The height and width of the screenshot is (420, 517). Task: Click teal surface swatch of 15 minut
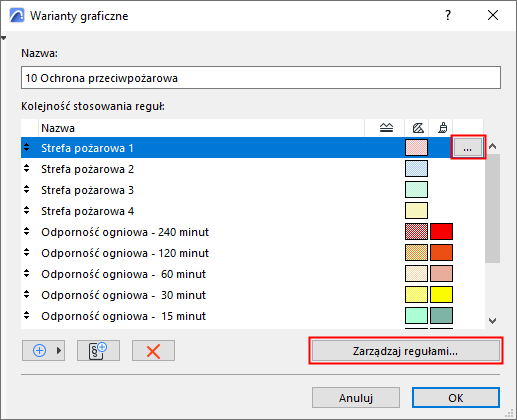point(441,316)
